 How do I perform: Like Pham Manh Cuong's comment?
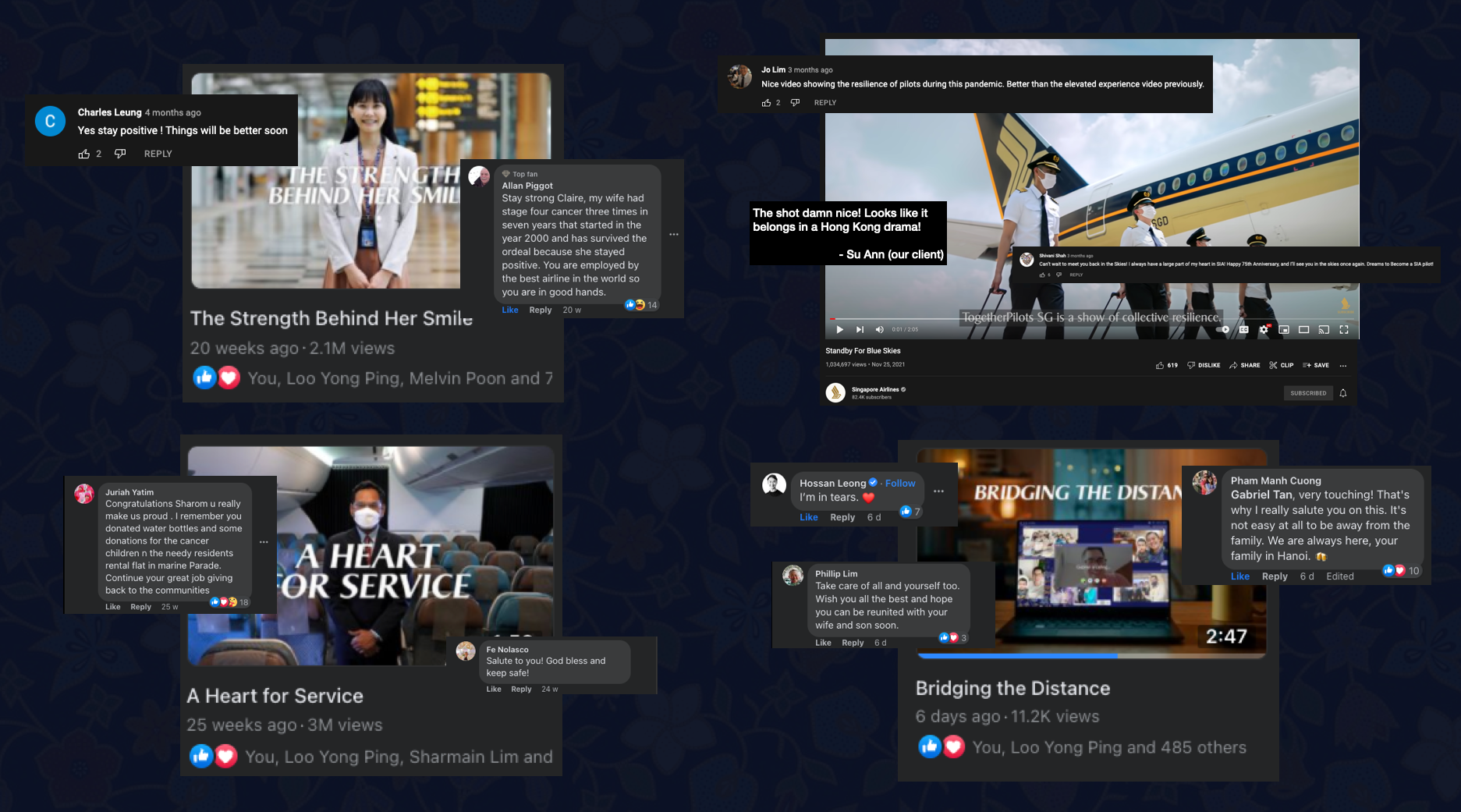1240,577
